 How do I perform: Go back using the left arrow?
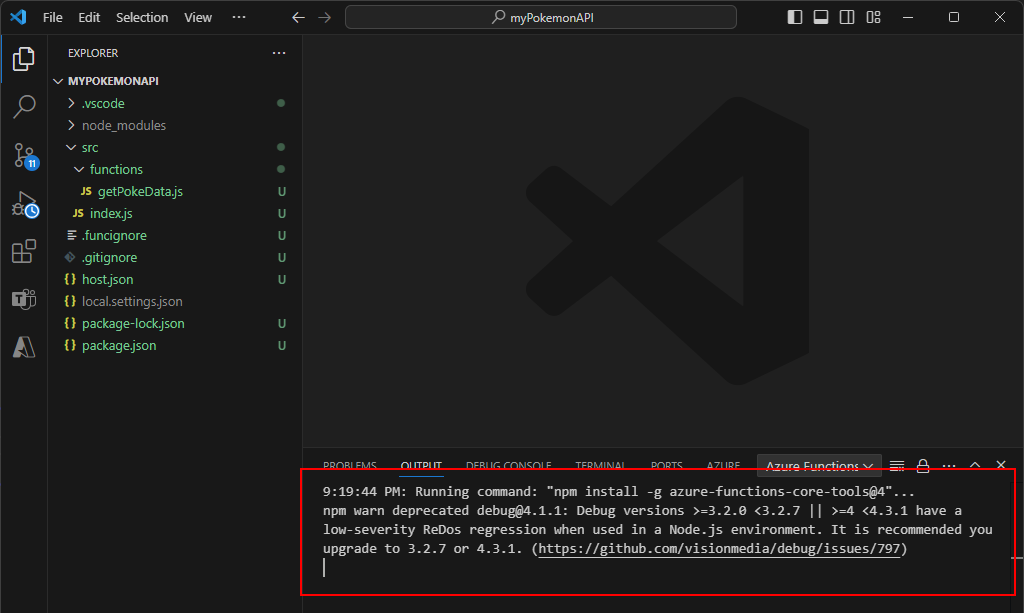coord(298,18)
